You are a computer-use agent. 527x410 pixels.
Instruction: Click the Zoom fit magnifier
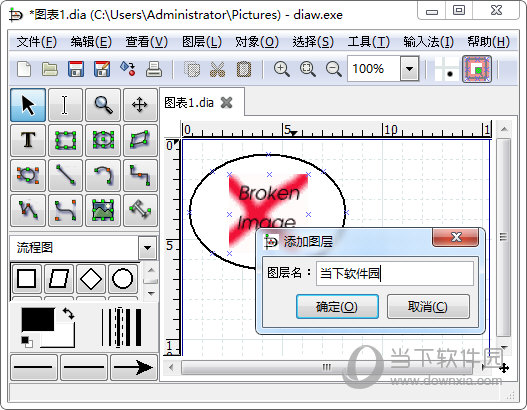pos(308,69)
